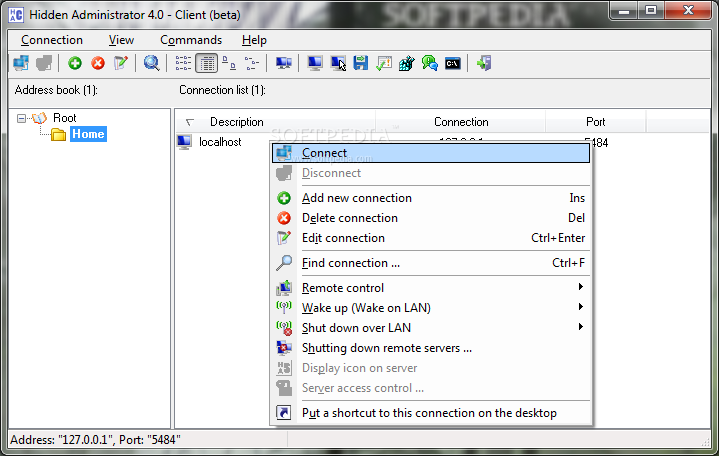The image size is (719, 456).
Task: Open the View menu
Action: click(121, 40)
